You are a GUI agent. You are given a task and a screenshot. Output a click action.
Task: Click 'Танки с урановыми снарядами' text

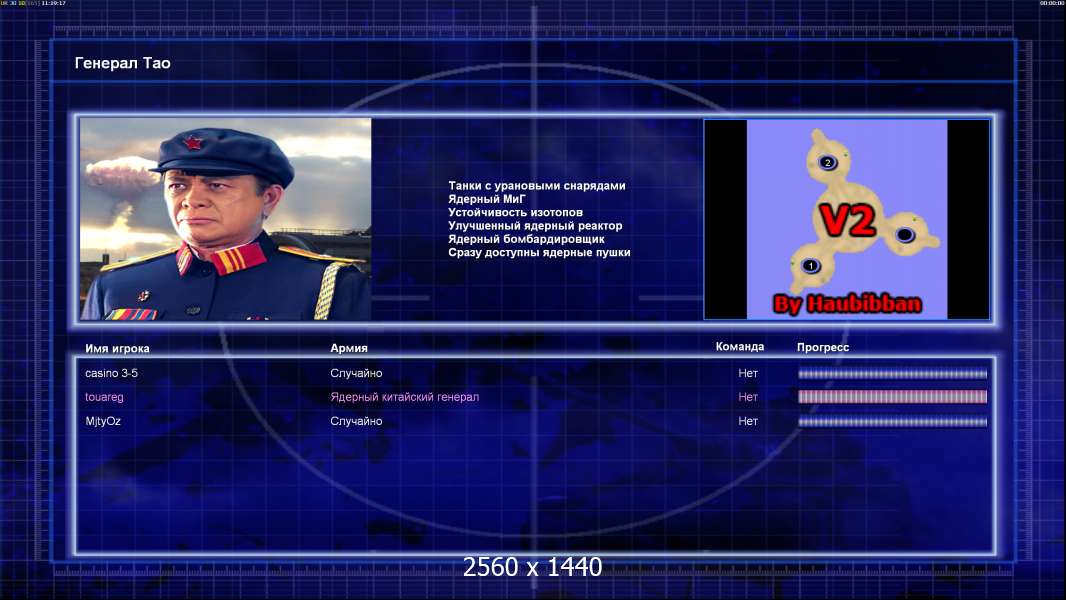[x=536, y=186]
